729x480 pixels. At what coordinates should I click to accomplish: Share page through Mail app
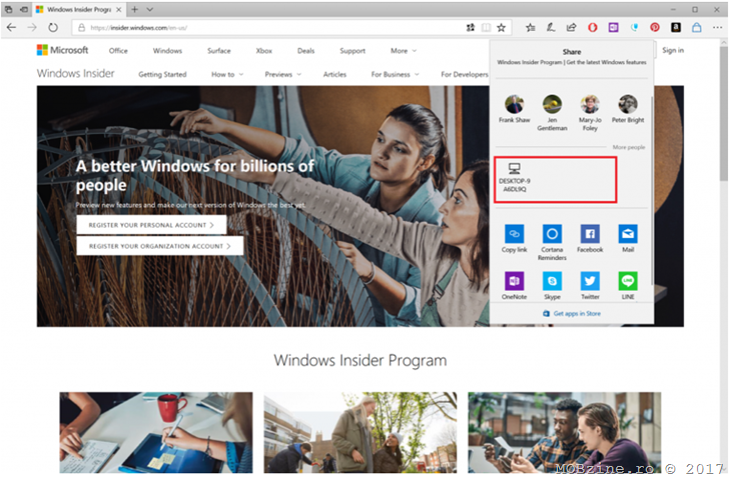628,239
